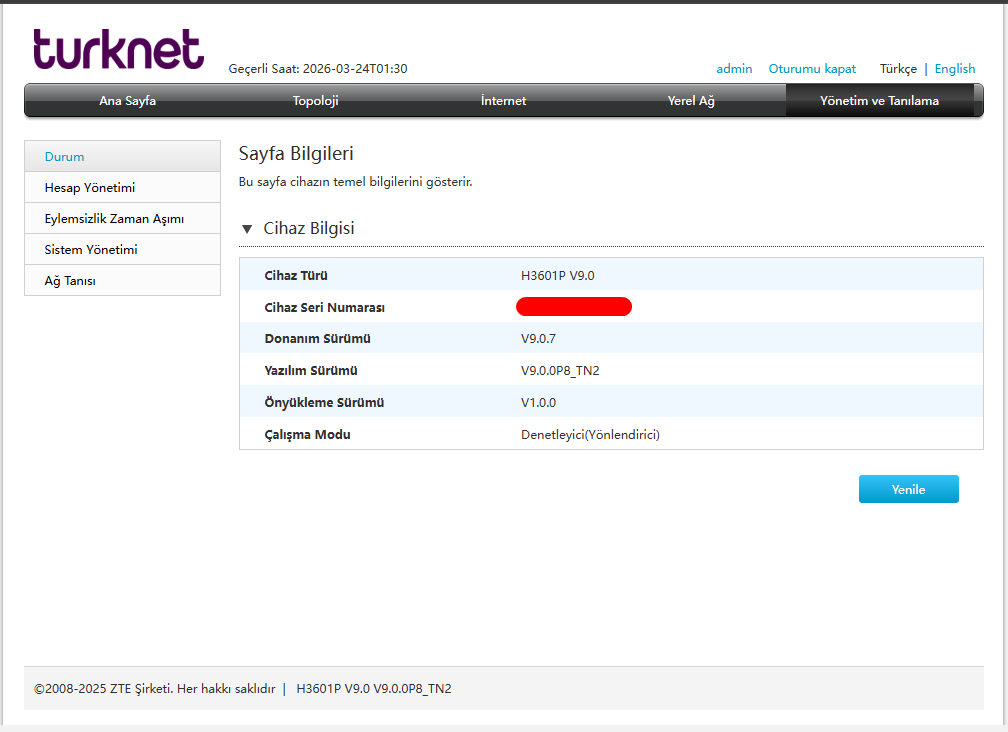The image size is (1008, 732).
Task: Open the İnternet tab
Action: (503, 100)
